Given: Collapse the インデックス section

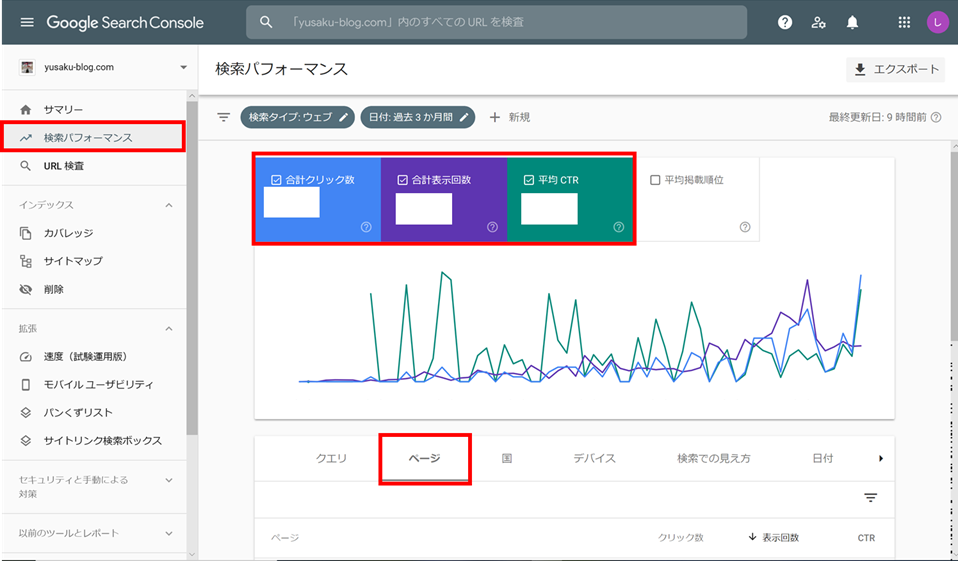Looking at the screenshot, I should [169, 205].
